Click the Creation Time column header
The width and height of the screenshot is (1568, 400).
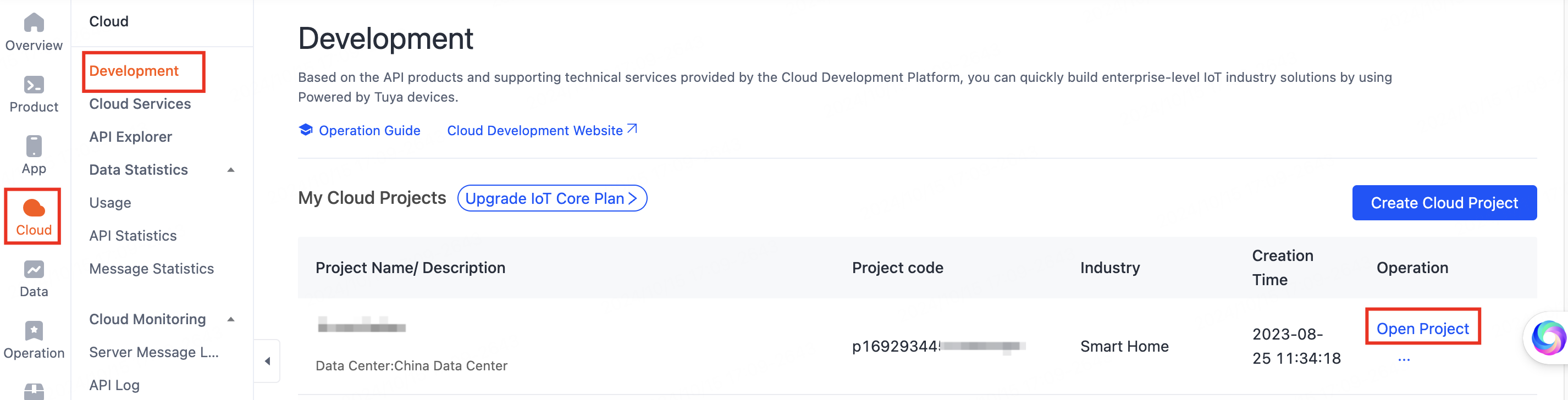click(1283, 268)
